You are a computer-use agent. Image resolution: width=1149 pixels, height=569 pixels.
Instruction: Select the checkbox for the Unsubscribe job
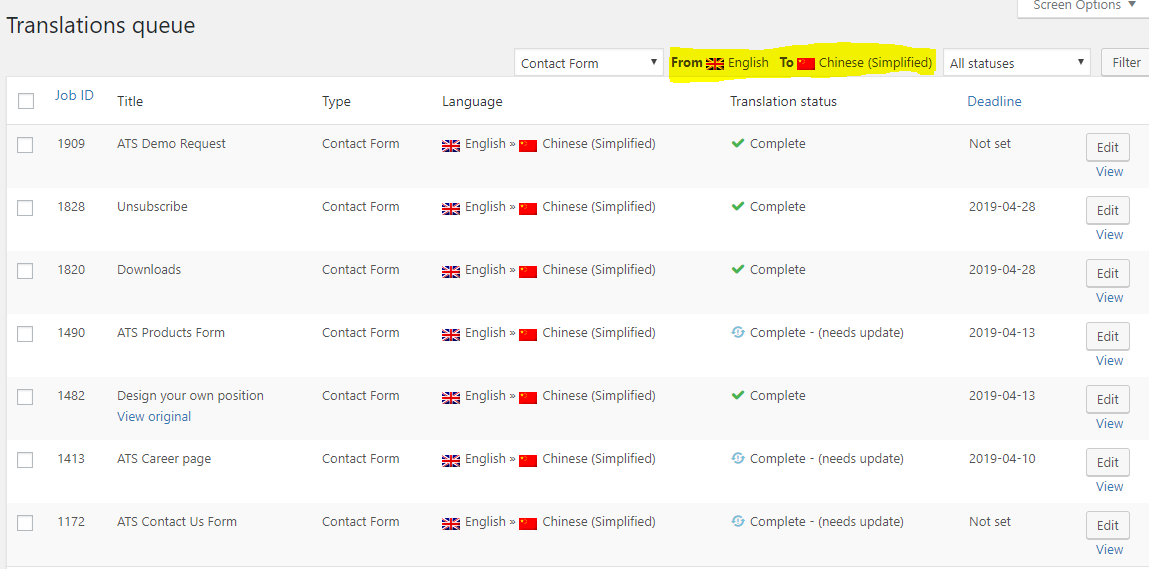25,208
